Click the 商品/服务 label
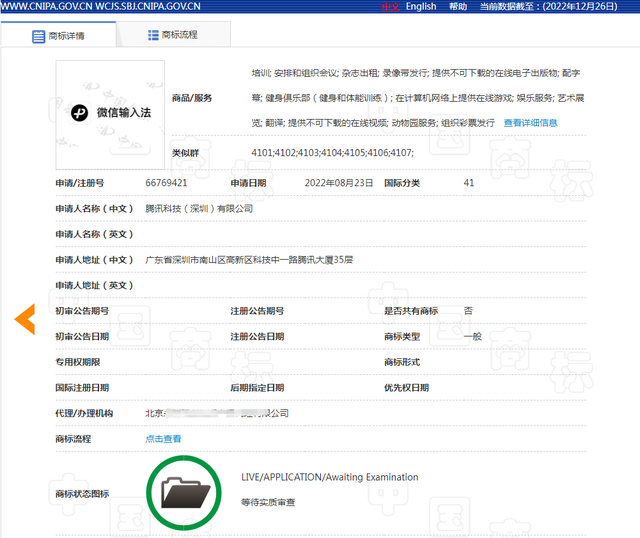640x538 pixels. 192,98
